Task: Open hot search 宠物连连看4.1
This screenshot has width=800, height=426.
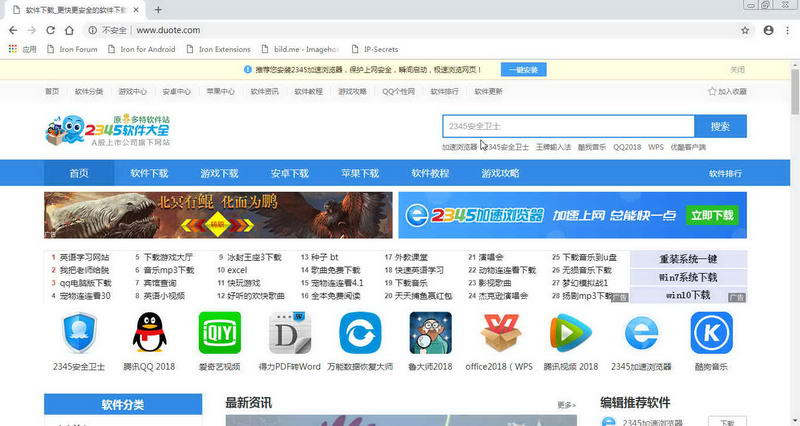Action: 337,283
